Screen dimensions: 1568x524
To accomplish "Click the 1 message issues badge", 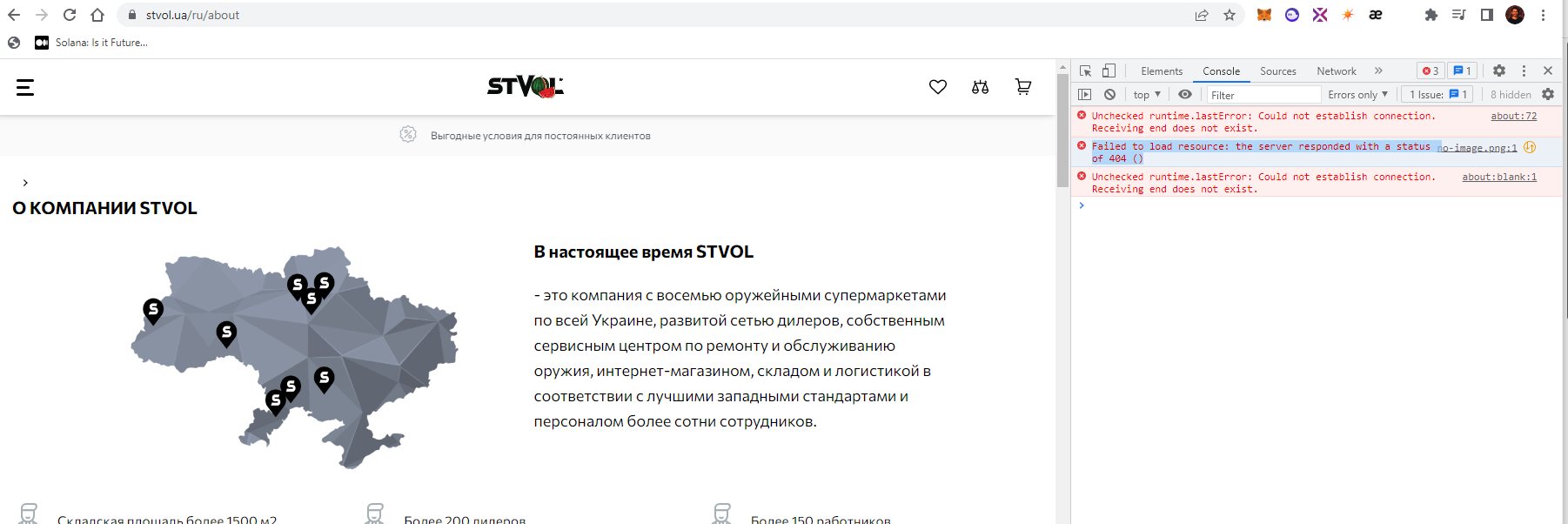I will click(x=1462, y=71).
